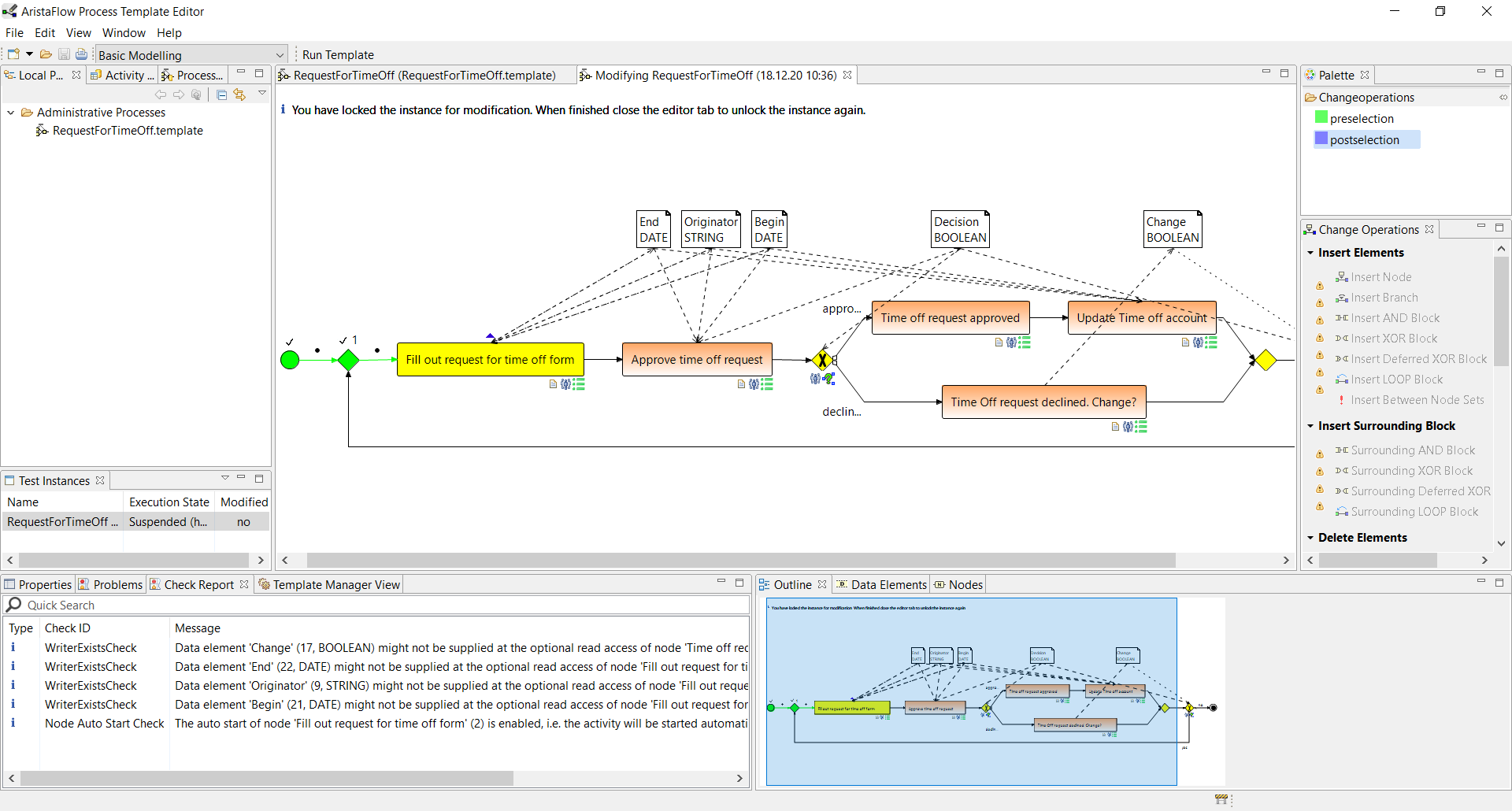Collapse the Insert Surrounding Block section

coord(1310,426)
